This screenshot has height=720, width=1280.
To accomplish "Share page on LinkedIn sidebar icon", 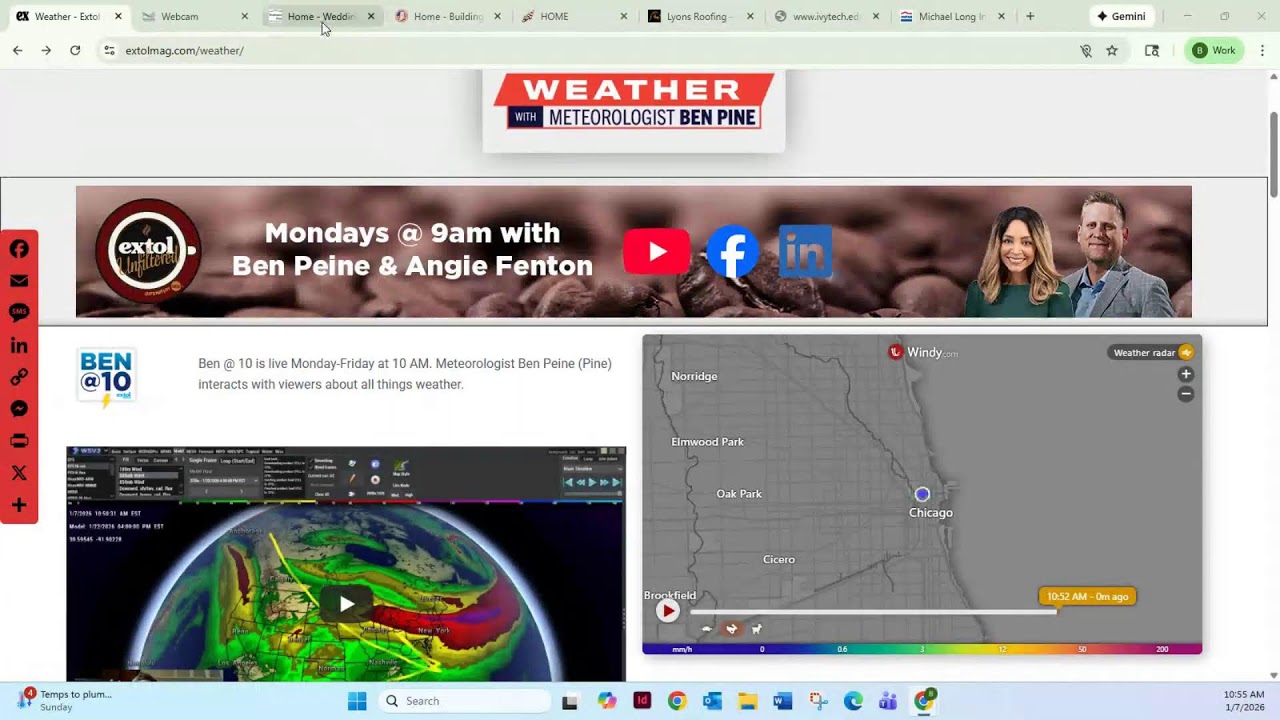I will (x=19, y=345).
